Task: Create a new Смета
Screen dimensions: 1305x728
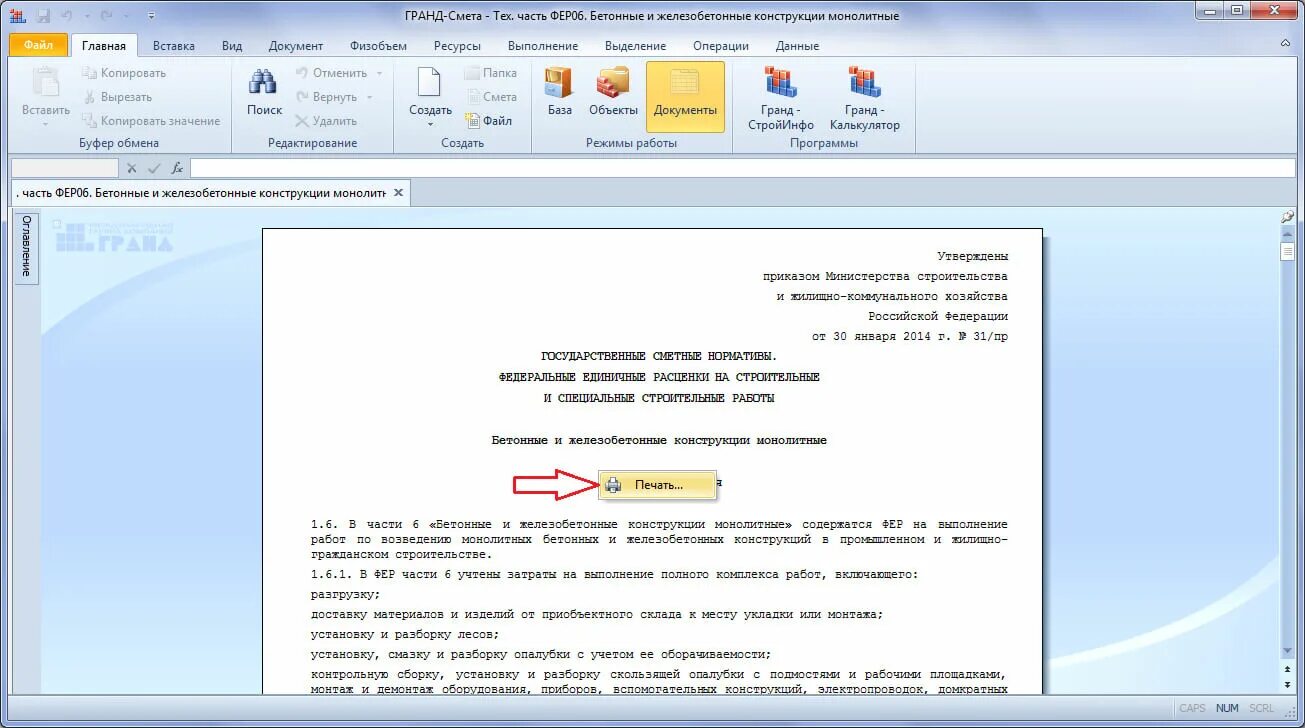Action: click(491, 97)
